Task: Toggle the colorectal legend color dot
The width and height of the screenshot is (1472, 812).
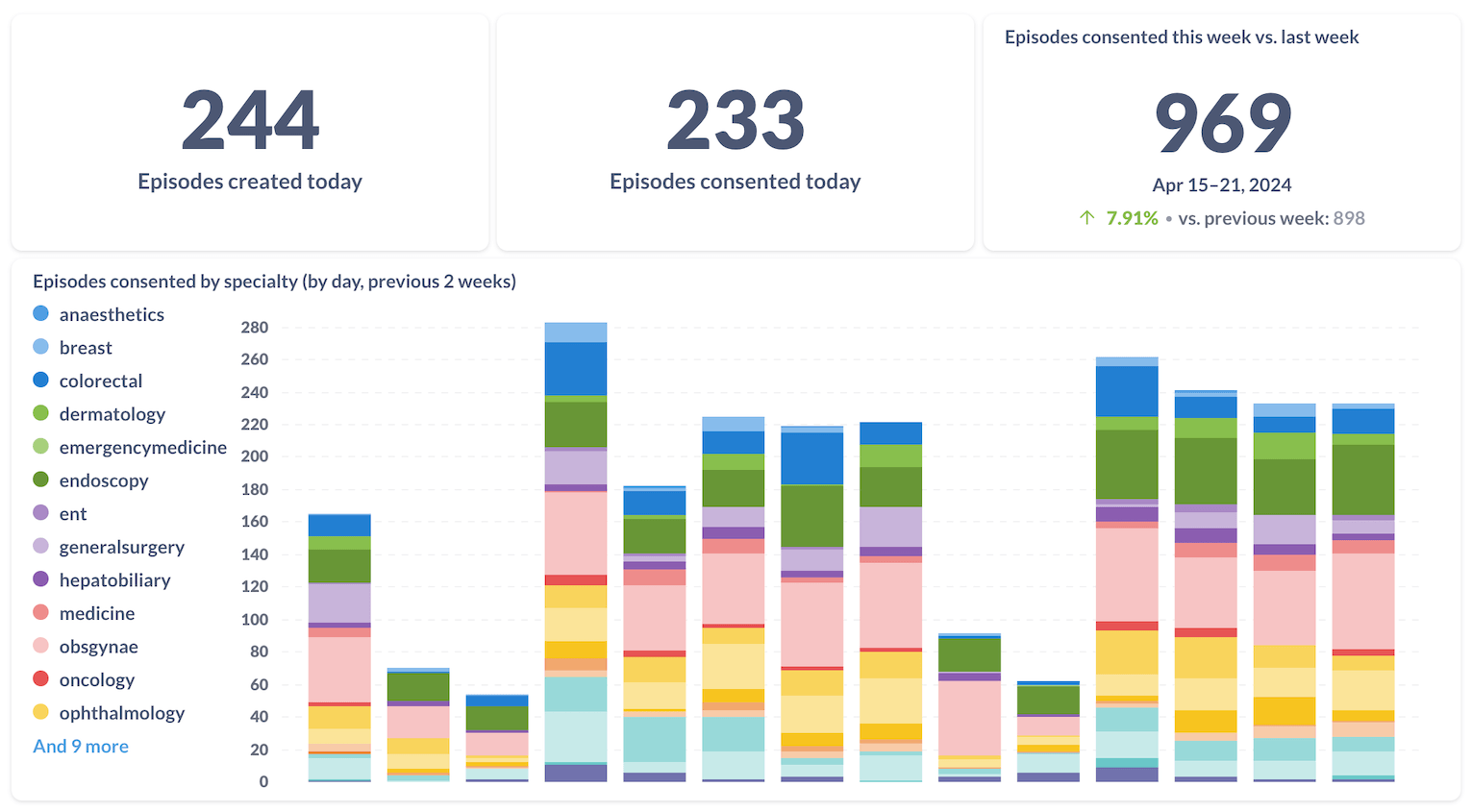Action: click(x=40, y=380)
